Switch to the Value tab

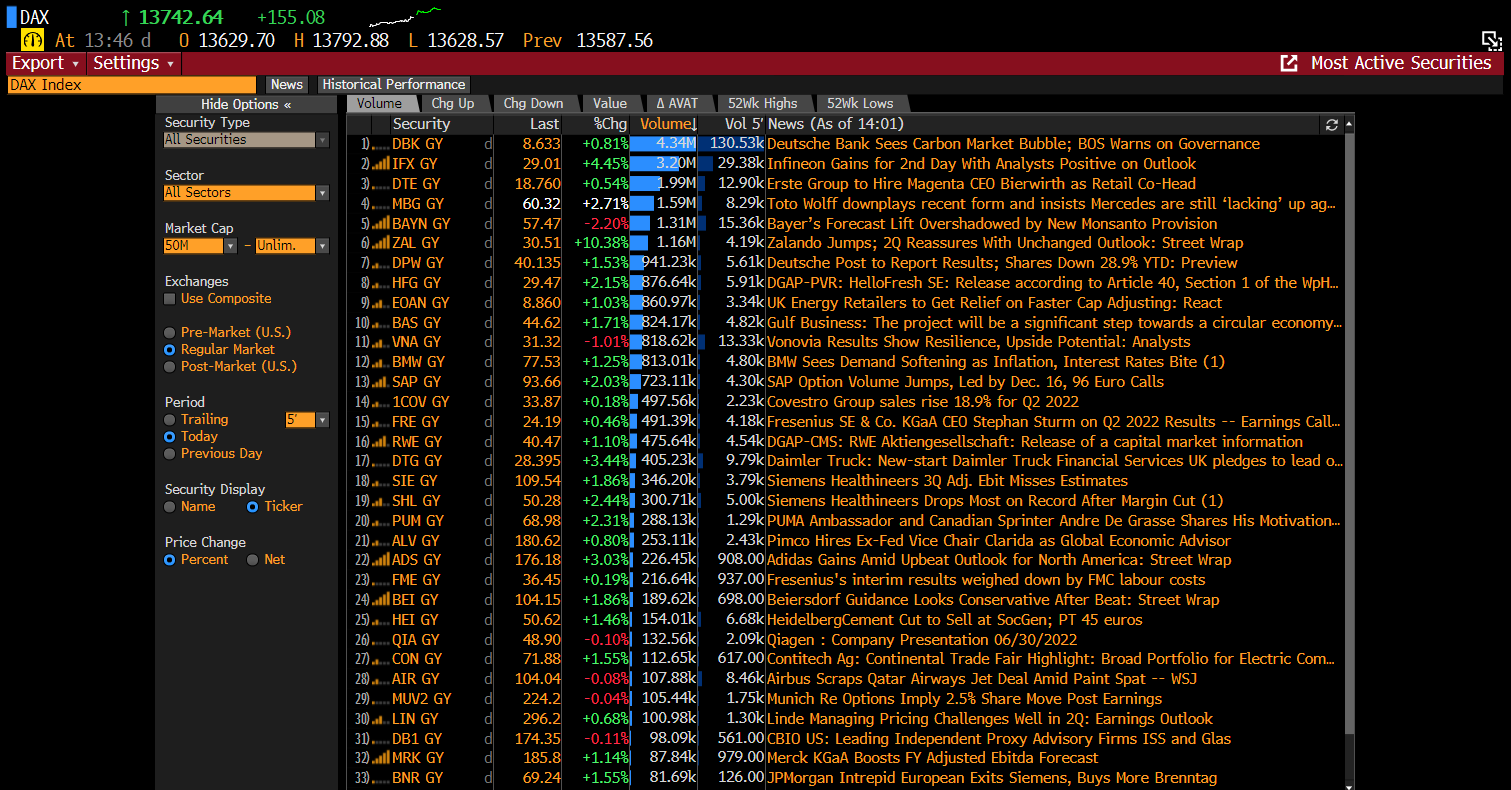610,103
